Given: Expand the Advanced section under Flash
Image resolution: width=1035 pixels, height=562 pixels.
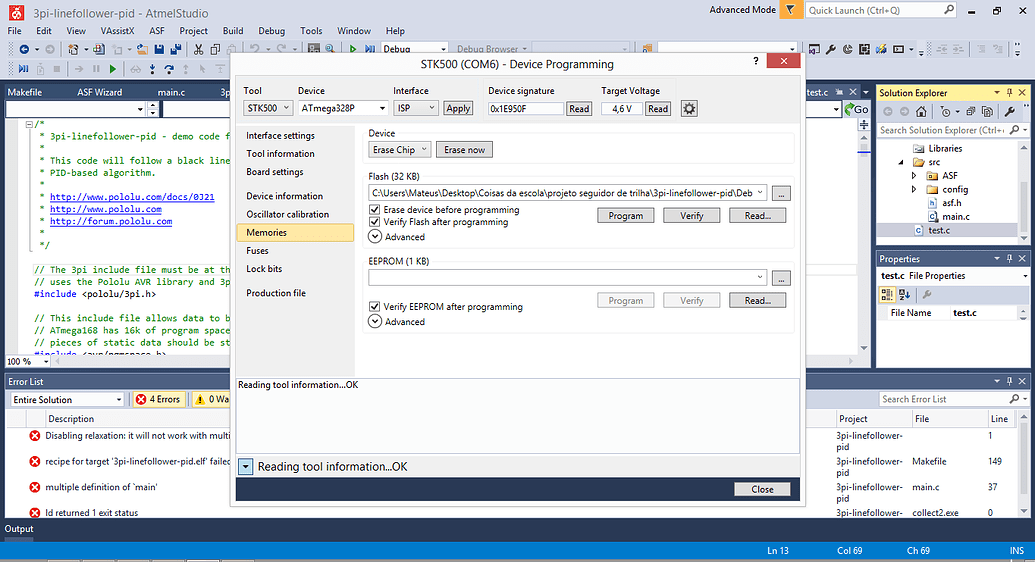Looking at the screenshot, I should click(375, 237).
